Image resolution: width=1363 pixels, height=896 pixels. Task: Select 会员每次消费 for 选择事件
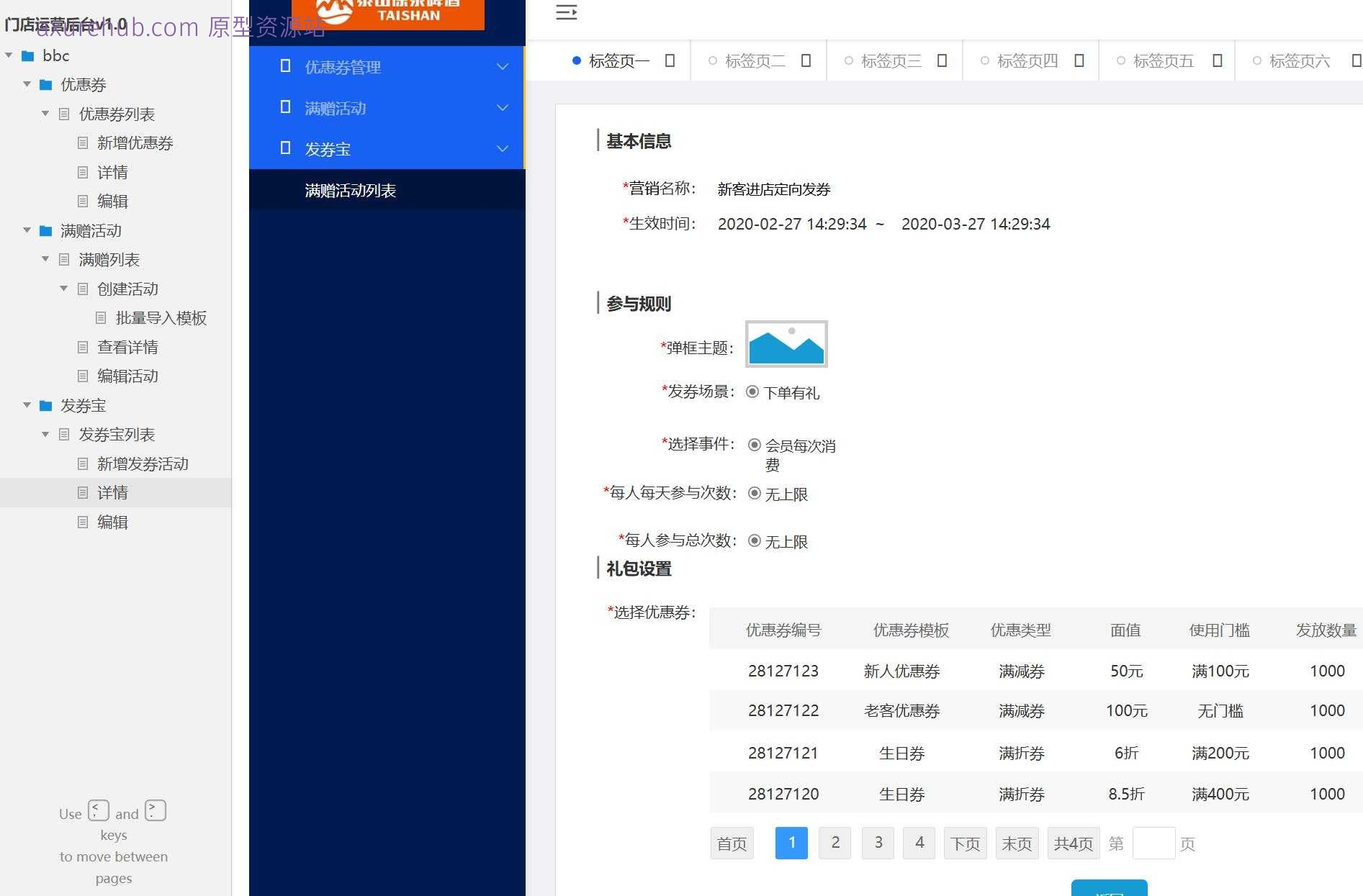(x=755, y=445)
